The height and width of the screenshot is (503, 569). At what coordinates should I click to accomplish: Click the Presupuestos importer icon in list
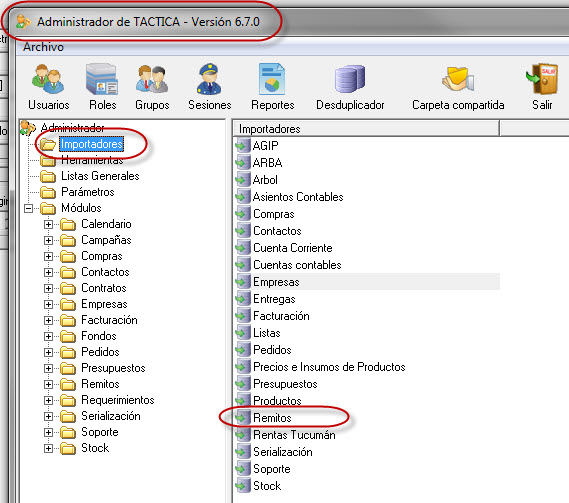tap(243, 384)
